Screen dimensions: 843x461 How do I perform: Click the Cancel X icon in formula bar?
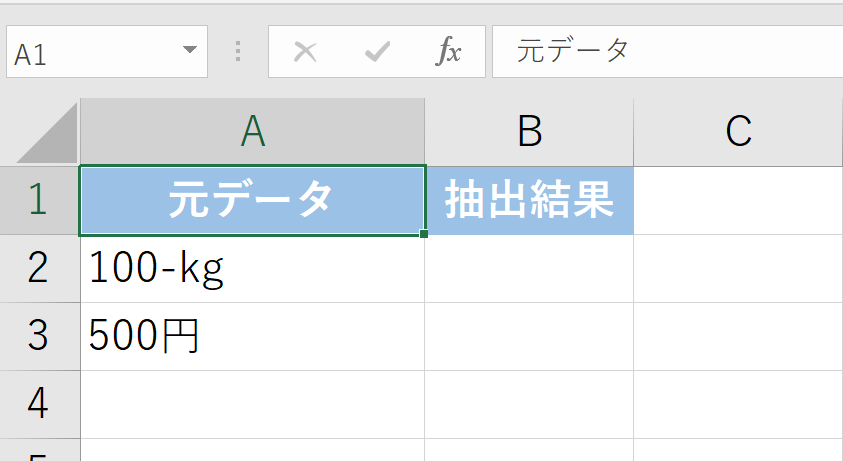[x=305, y=52]
